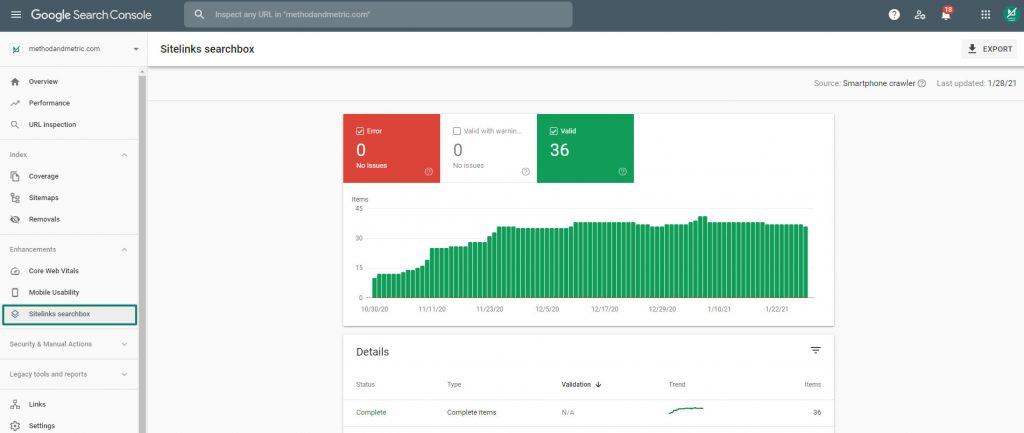Click the Settings gear icon
Screen dimensions: 1024x433
[x=15, y=426]
